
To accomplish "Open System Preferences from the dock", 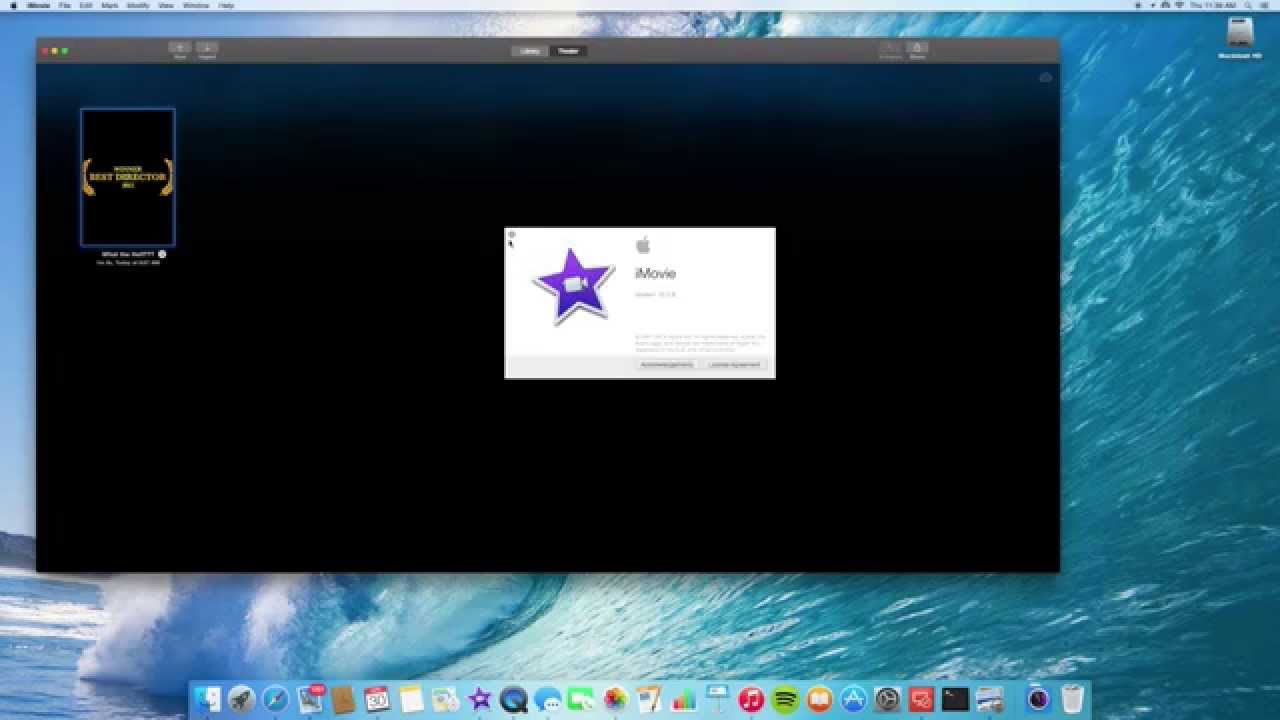I will tap(887, 699).
